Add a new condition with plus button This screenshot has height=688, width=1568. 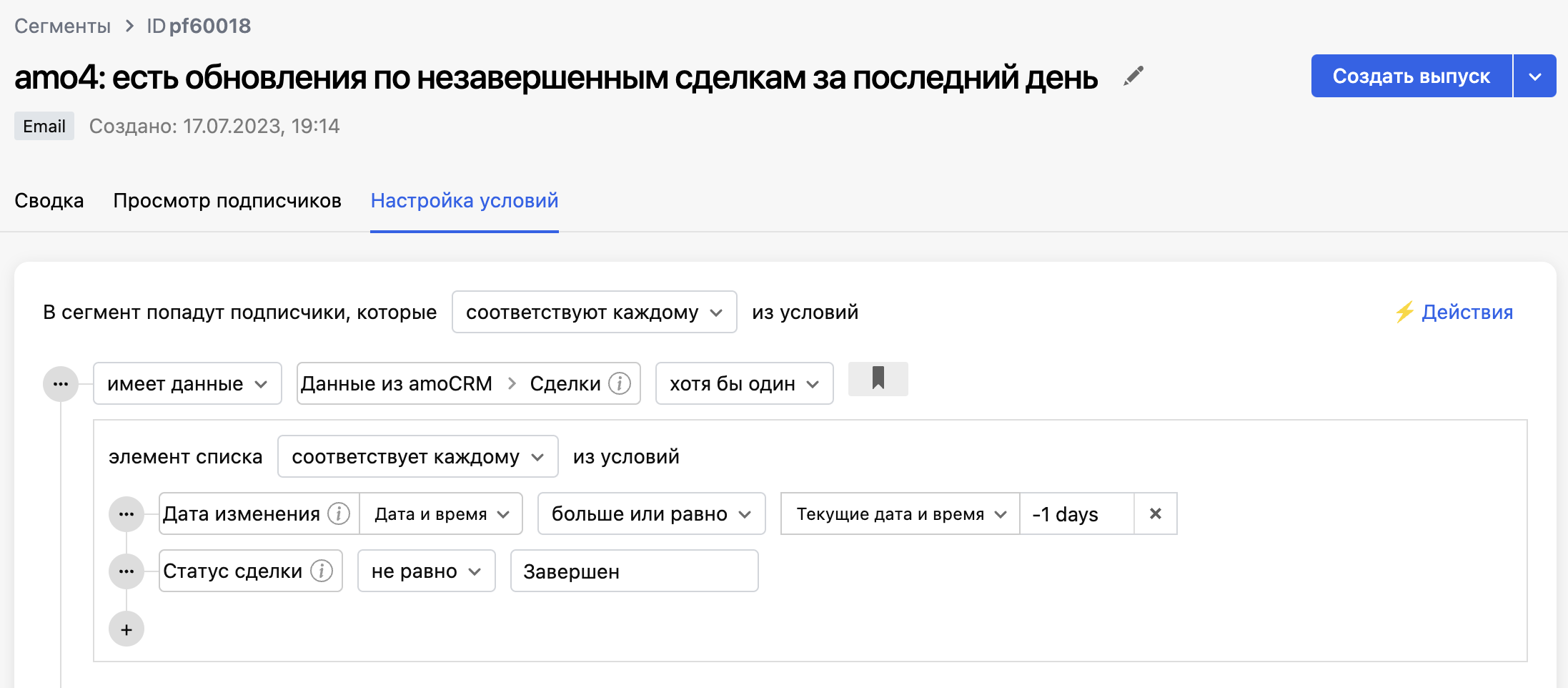coord(126,629)
